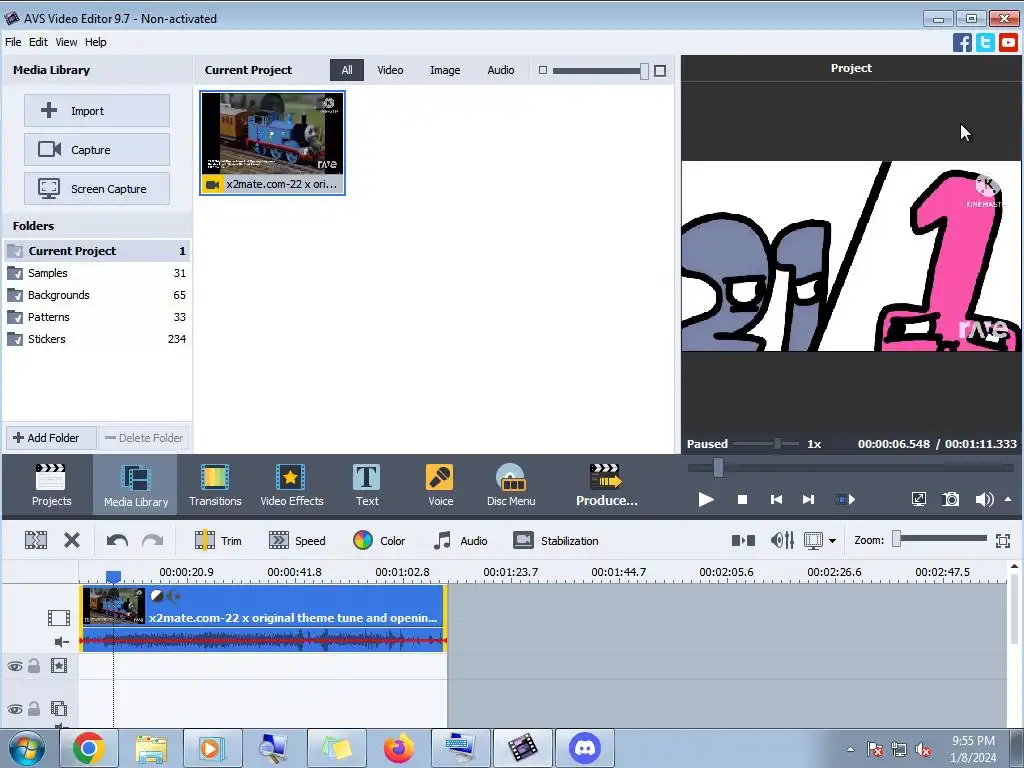Go to next frame
This screenshot has width=1024, height=768.
[808, 500]
